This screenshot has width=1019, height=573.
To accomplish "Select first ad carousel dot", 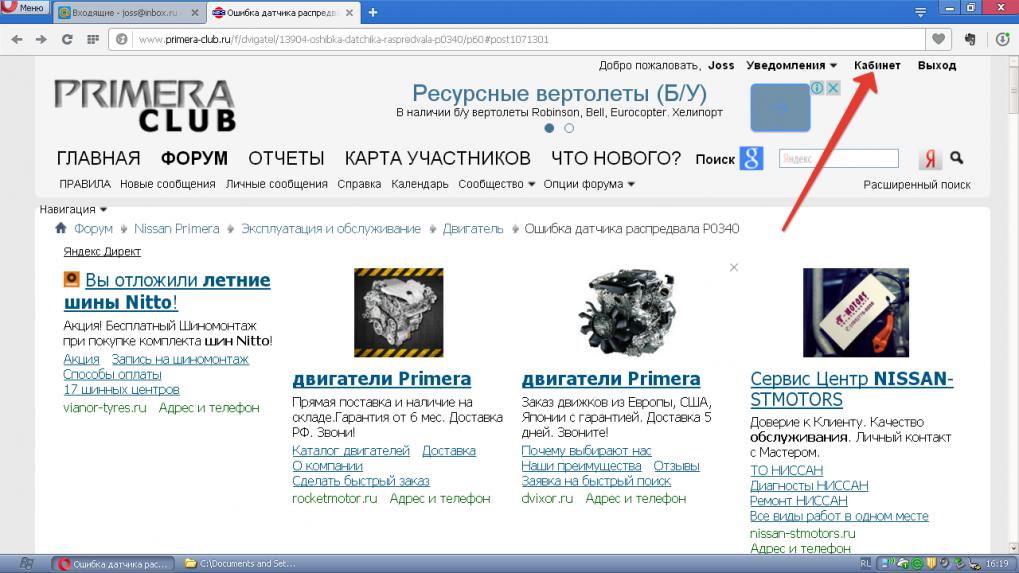I will point(549,128).
